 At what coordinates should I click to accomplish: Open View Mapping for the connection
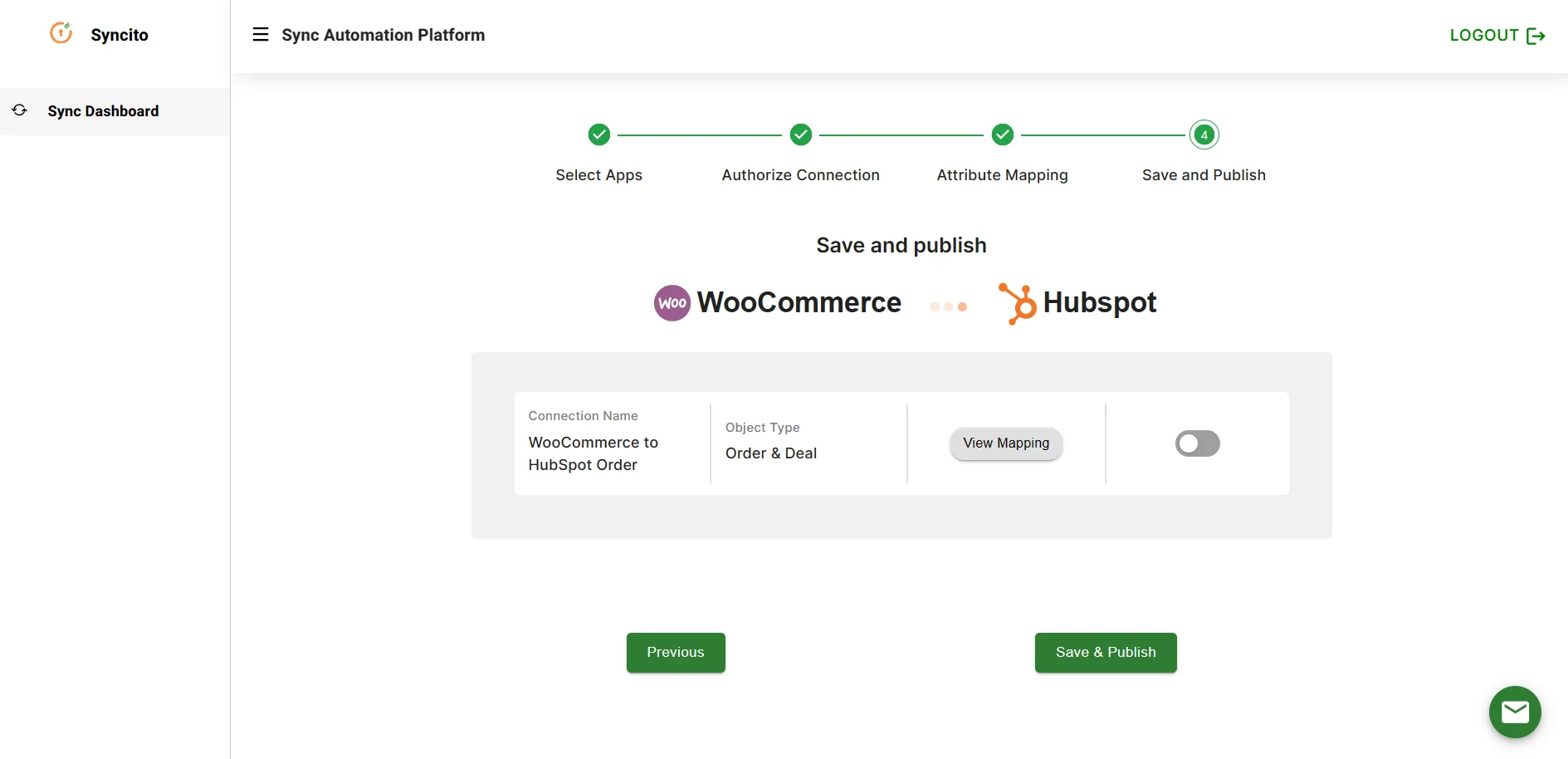tap(1005, 443)
